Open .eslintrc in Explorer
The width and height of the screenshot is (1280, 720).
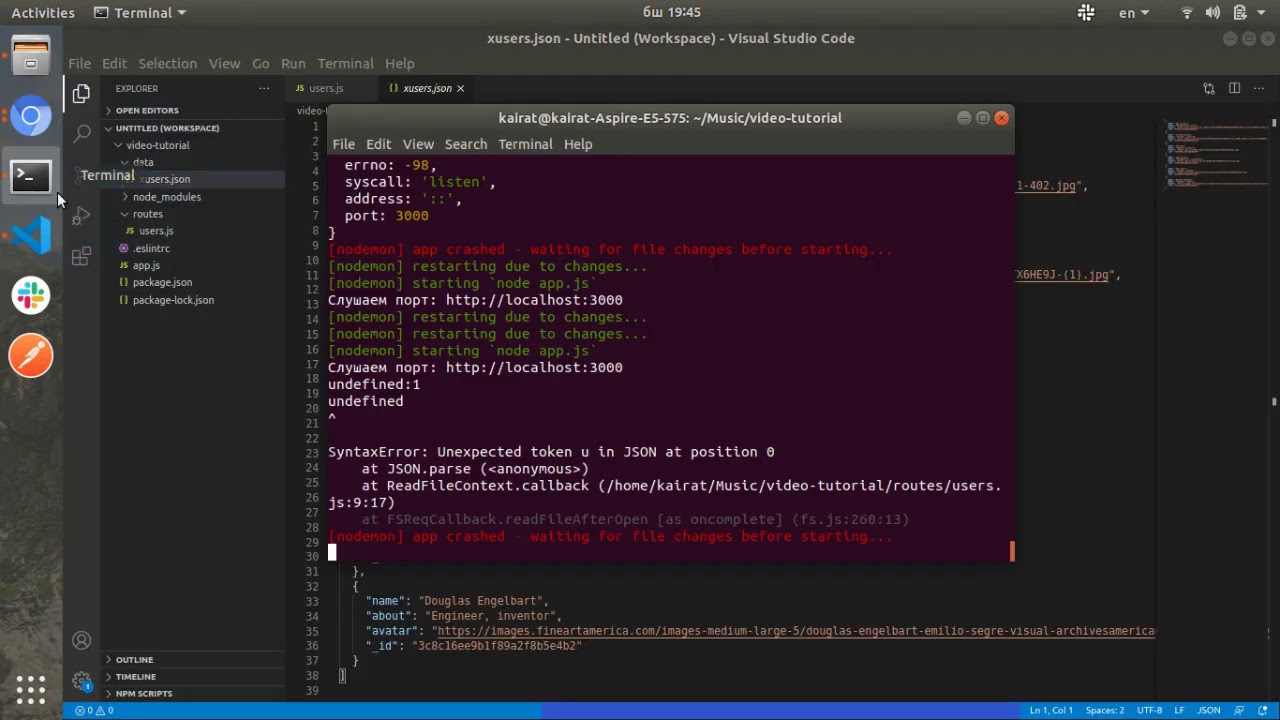tap(151, 248)
